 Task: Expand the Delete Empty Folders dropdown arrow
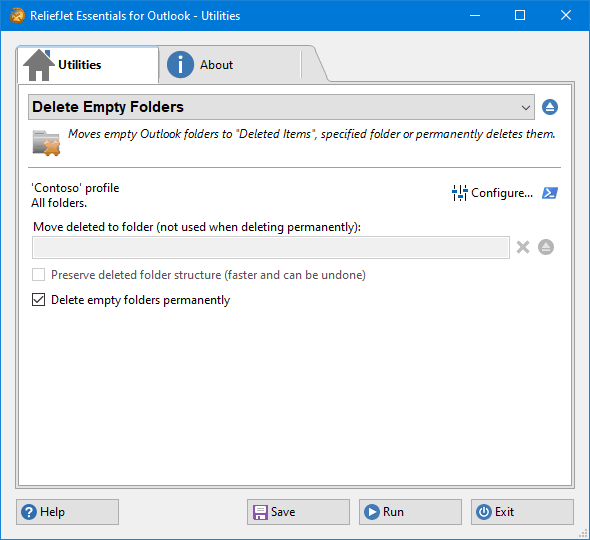coord(526,108)
